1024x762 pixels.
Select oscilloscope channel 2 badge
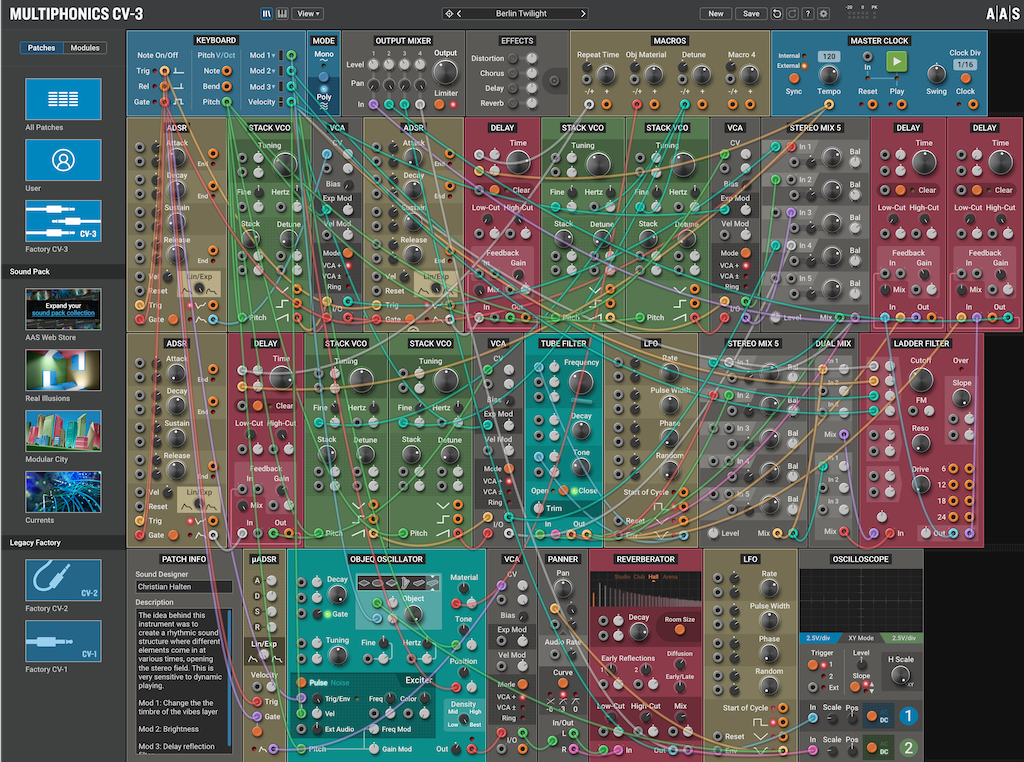908,748
